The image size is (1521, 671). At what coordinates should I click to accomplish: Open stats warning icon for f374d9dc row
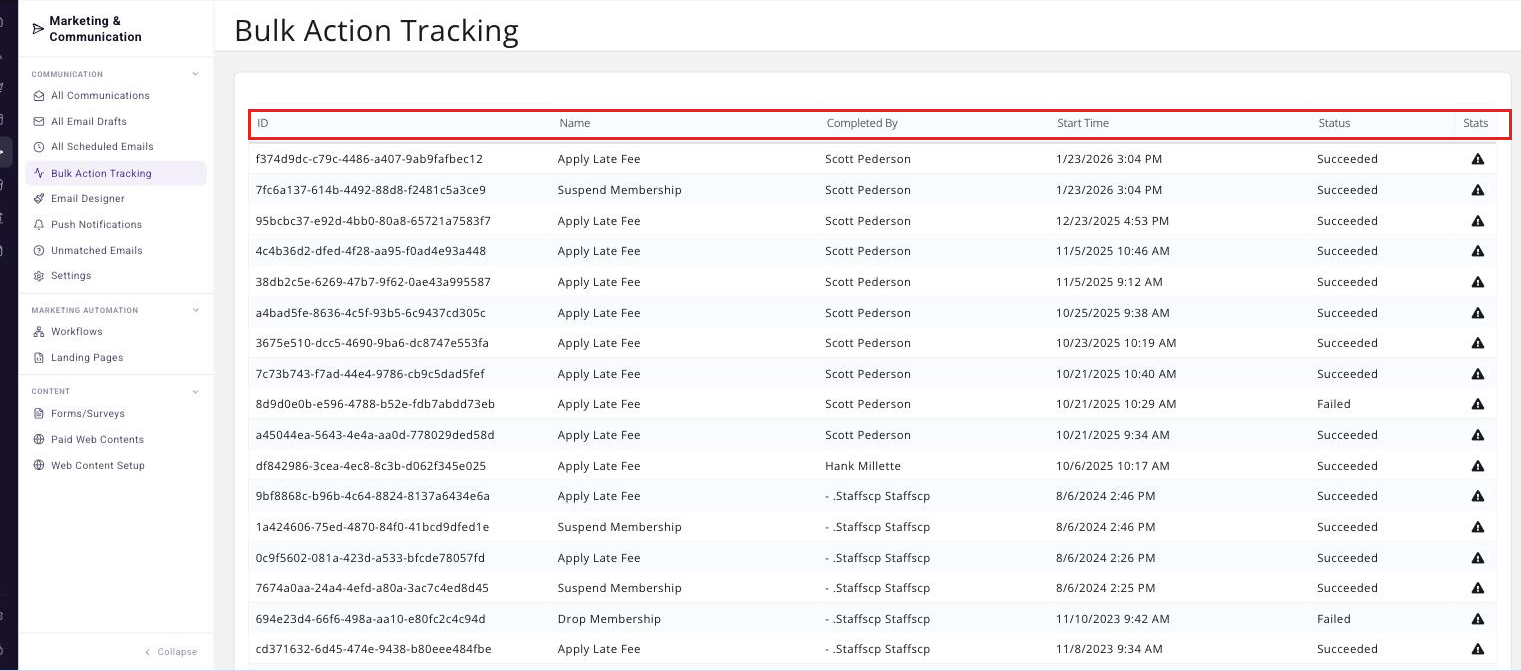[x=1477, y=159]
